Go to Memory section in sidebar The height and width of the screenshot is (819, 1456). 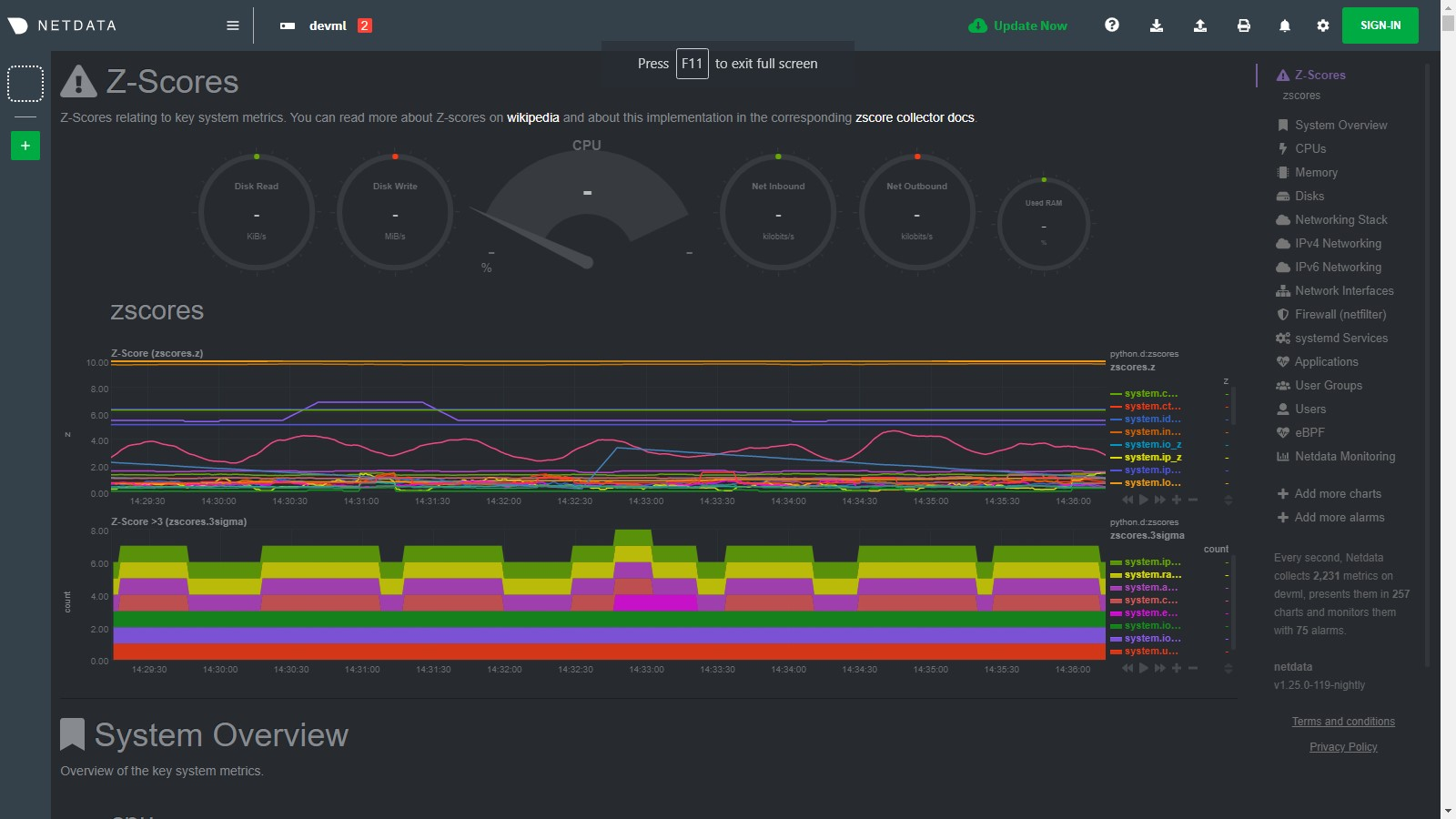tap(1308, 173)
